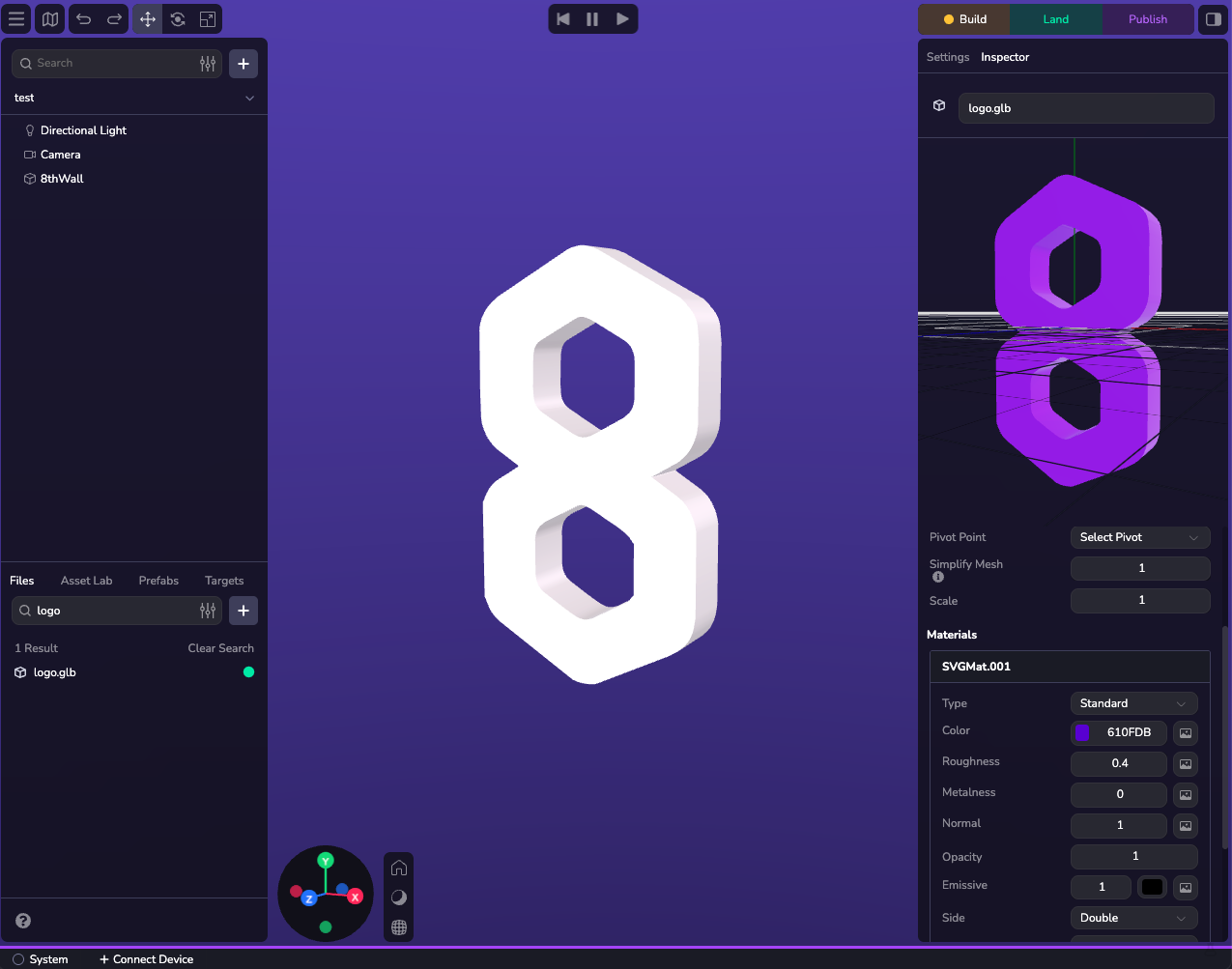Open the material Type Standard dropdown
This screenshot has width=1232, height=969.
(x=1132, y=703)
